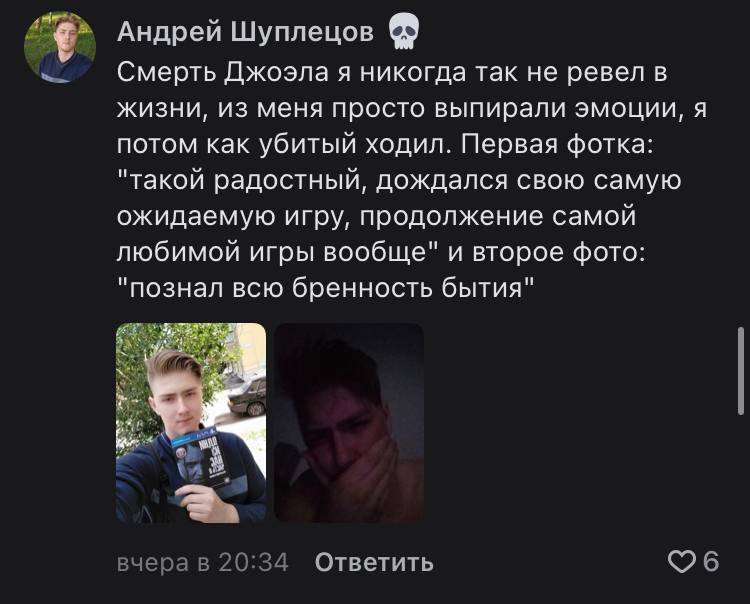Screen dimensions: 750x604
Task: Click the comment line starting Смерть Джоэла
Action: [392, 73]
